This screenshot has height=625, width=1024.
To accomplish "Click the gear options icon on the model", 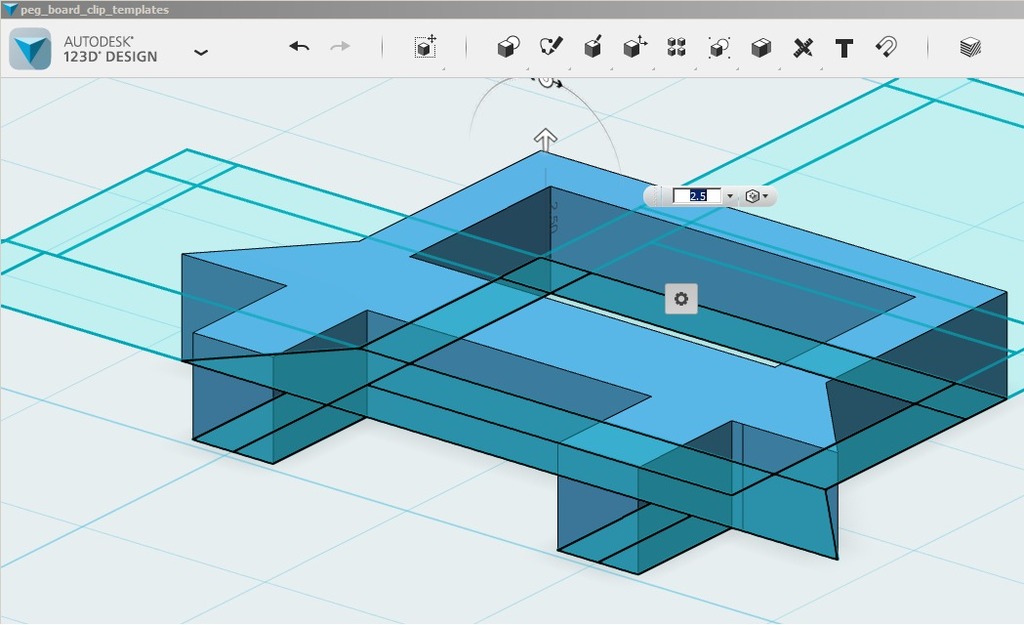I will point(681,298).
